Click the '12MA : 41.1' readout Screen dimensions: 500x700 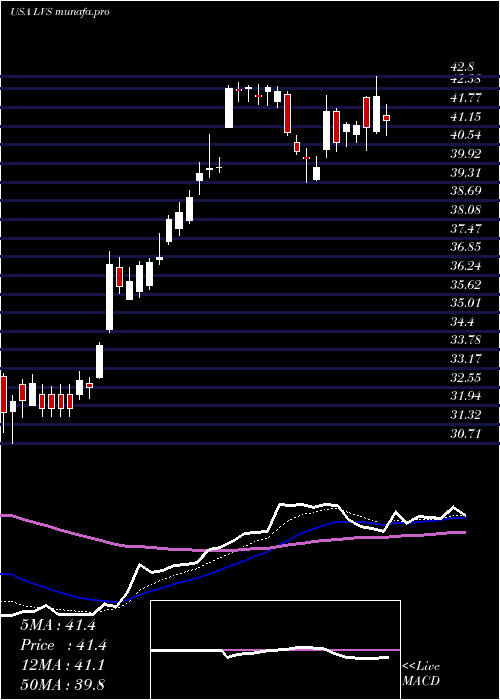[x=62, y=665]
